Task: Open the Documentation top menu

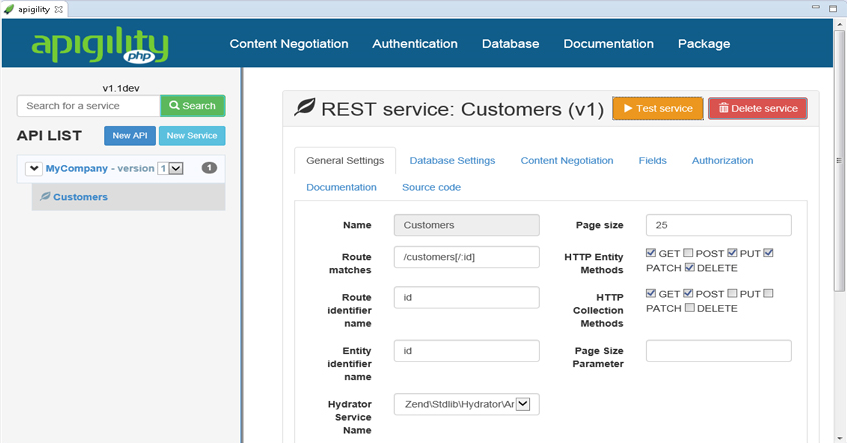Action: click(608, 44)
